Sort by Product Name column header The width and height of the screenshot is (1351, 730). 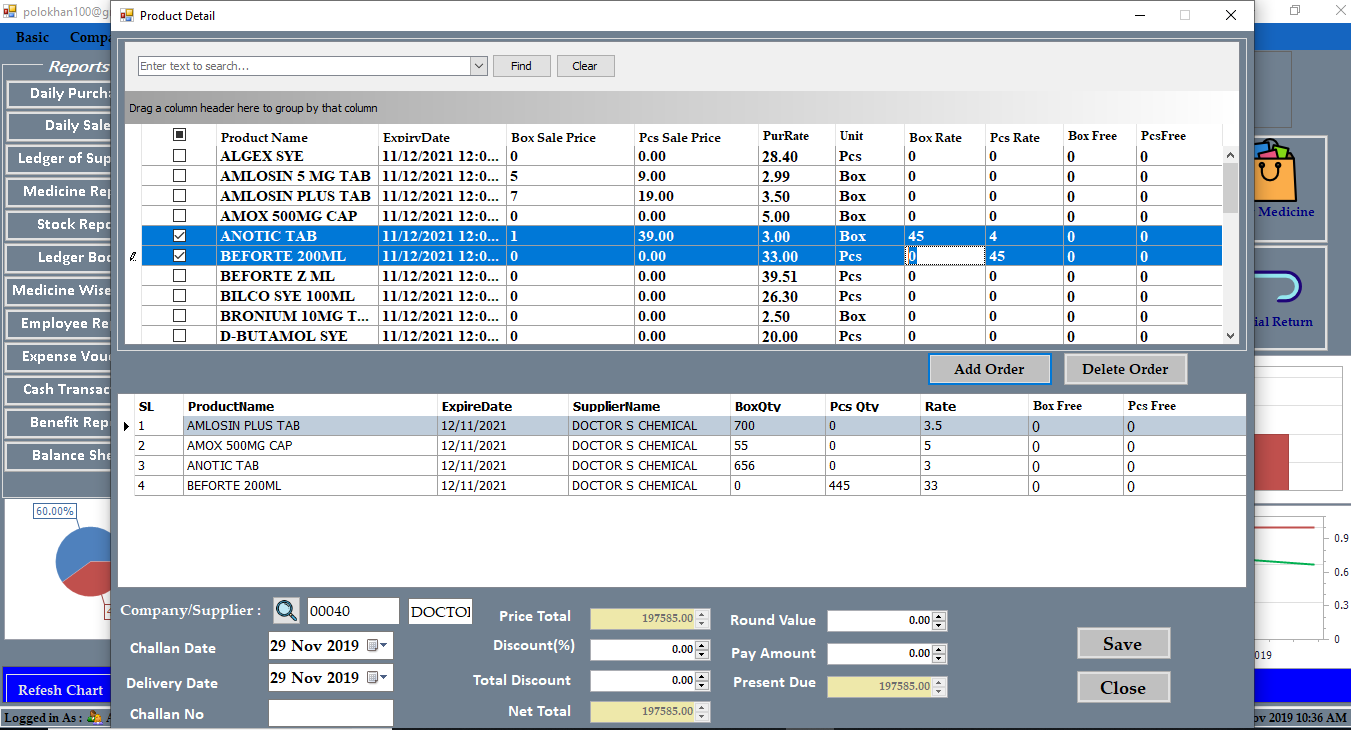coord(264,137)
